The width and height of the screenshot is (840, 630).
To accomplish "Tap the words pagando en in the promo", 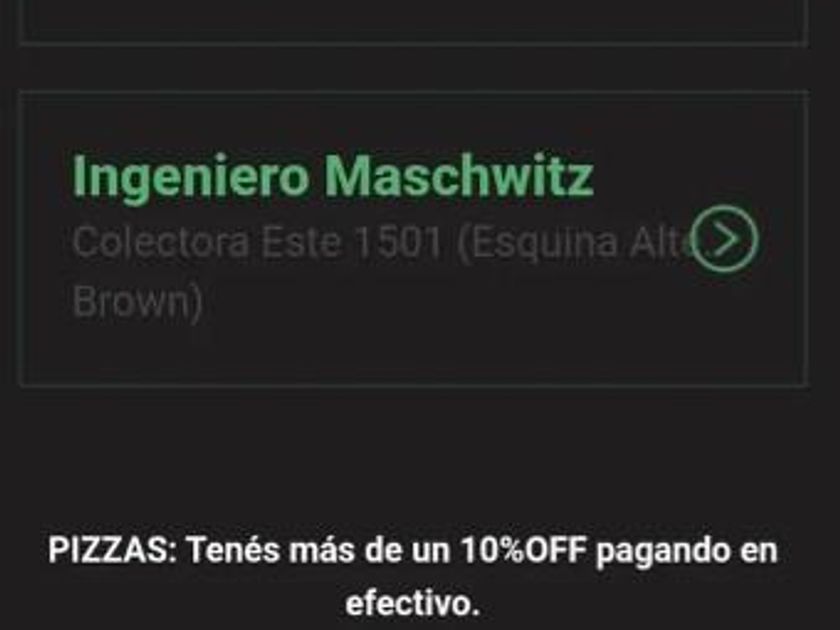I will click(x=687, y=552).
